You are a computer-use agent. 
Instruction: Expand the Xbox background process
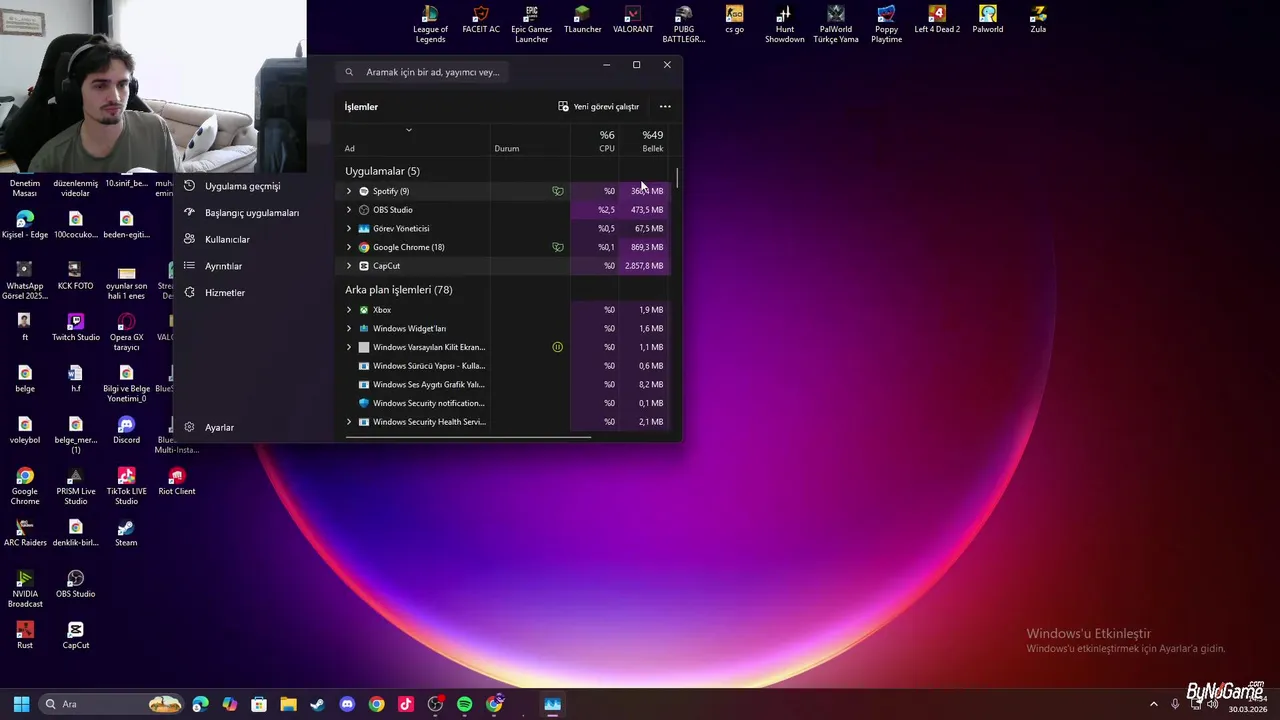tap(349, 310)
